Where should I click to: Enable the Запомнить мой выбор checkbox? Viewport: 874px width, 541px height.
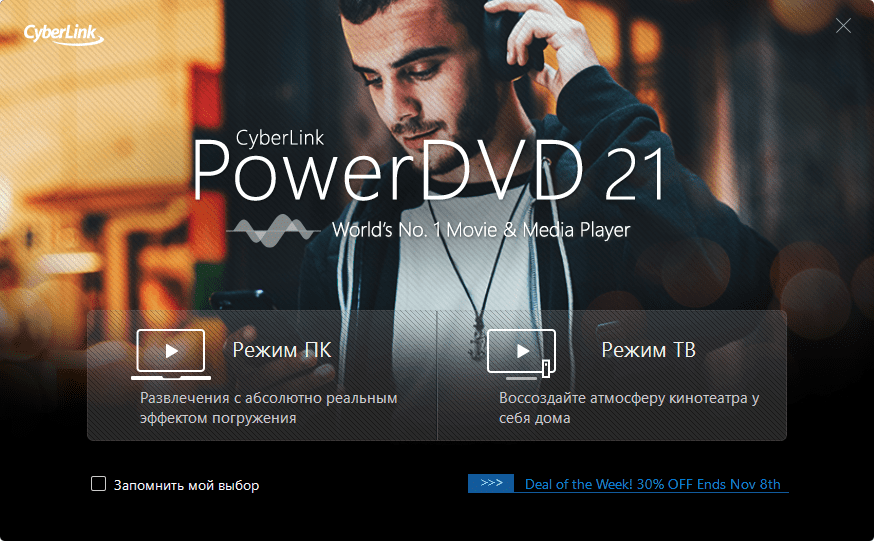pyautogui.click(x=99, y=484)
